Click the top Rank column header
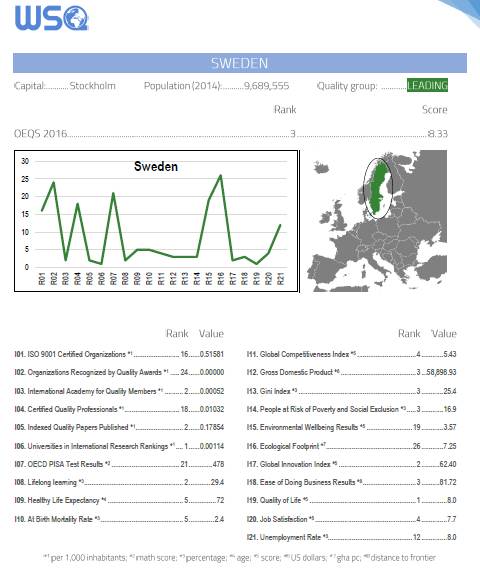Image resolution: width=480 pixels, height=570 pixels. pos(285,110)
